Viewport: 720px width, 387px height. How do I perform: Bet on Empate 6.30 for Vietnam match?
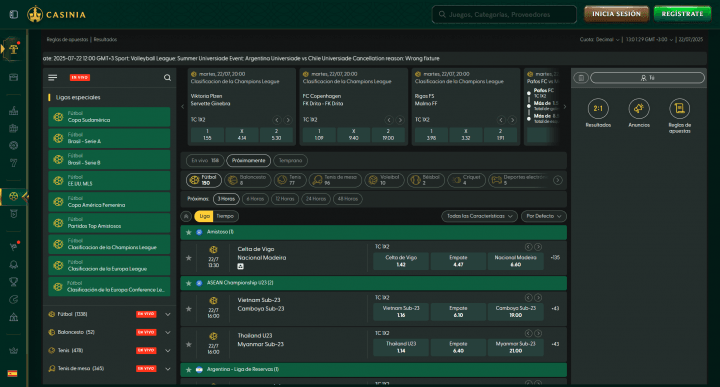(458, 312)
